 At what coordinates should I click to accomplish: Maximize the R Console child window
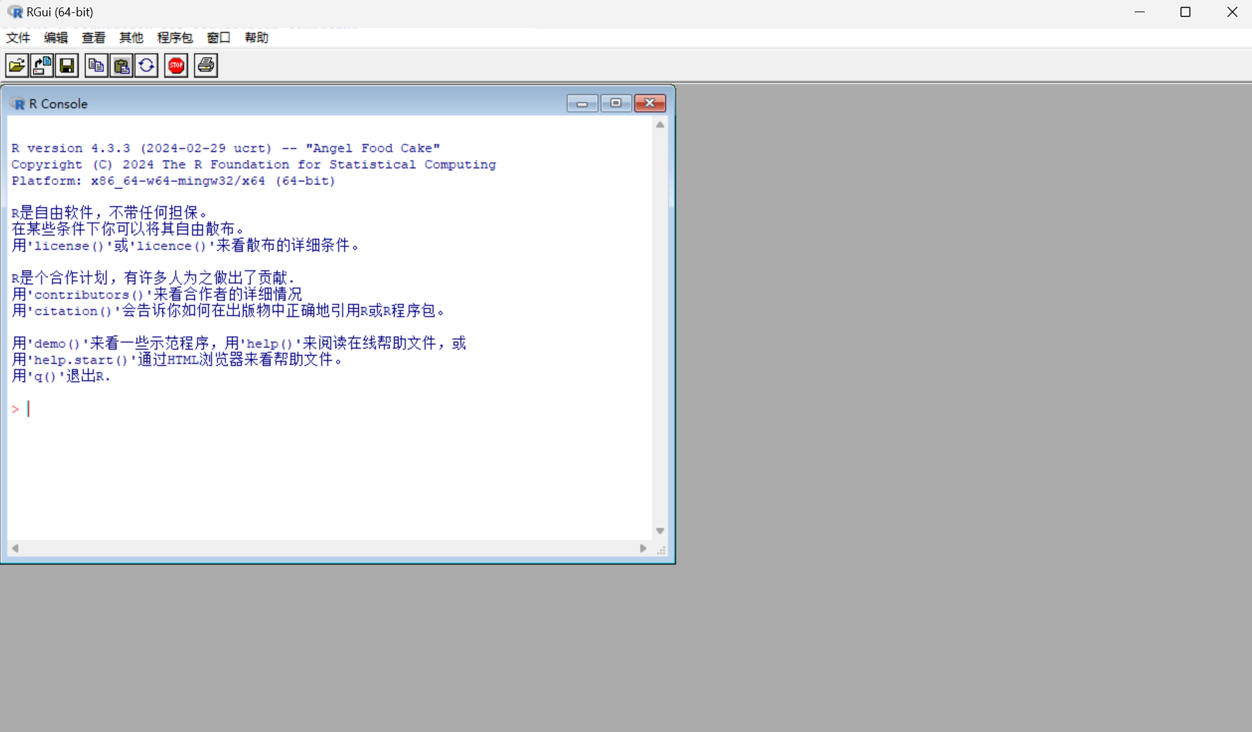point(616,103)
